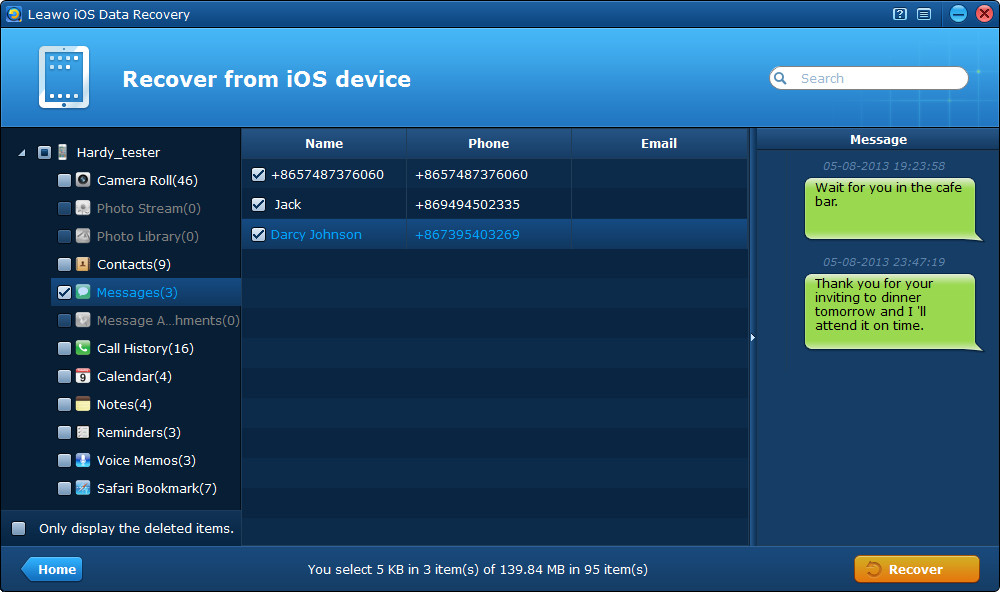The height and width of the screenshot is (592, 1000).
Task: Click into the Search field
Action: click(x=869, y=78)
